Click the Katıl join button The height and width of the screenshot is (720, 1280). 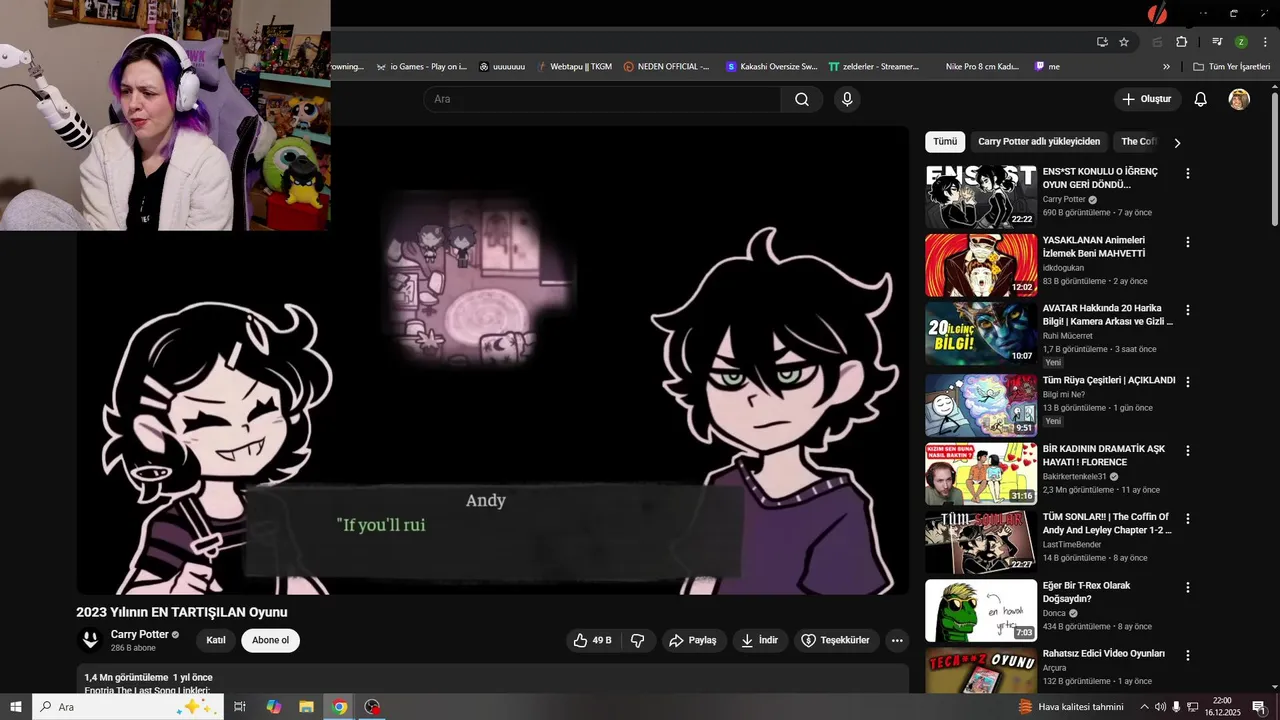click(216, 640)
